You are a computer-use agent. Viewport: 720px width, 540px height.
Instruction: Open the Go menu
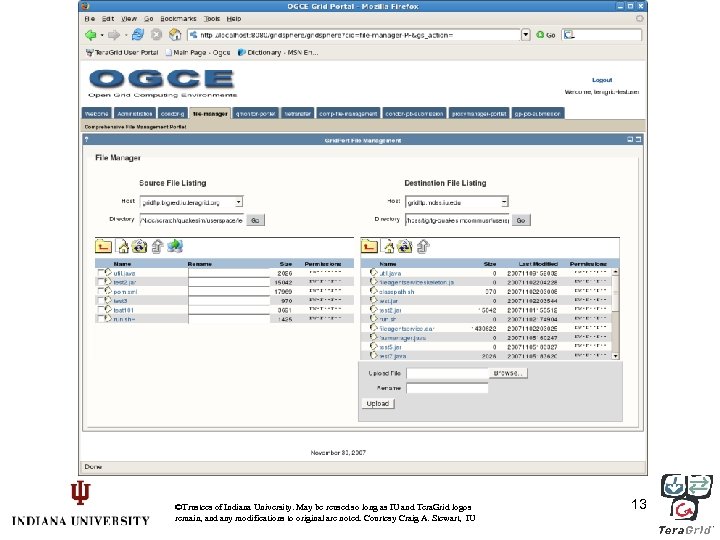149,19
